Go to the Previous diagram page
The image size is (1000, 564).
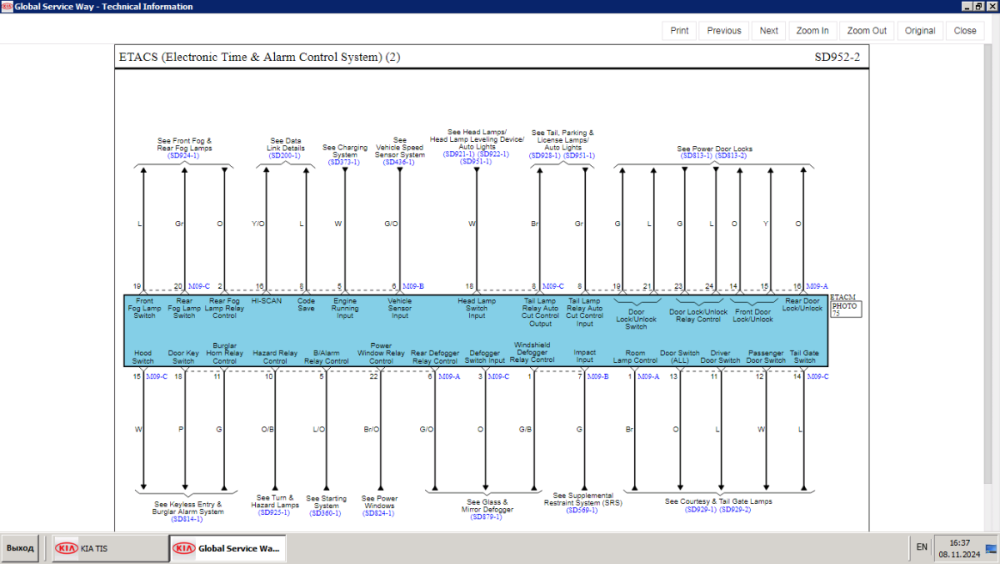click(724, 31)
